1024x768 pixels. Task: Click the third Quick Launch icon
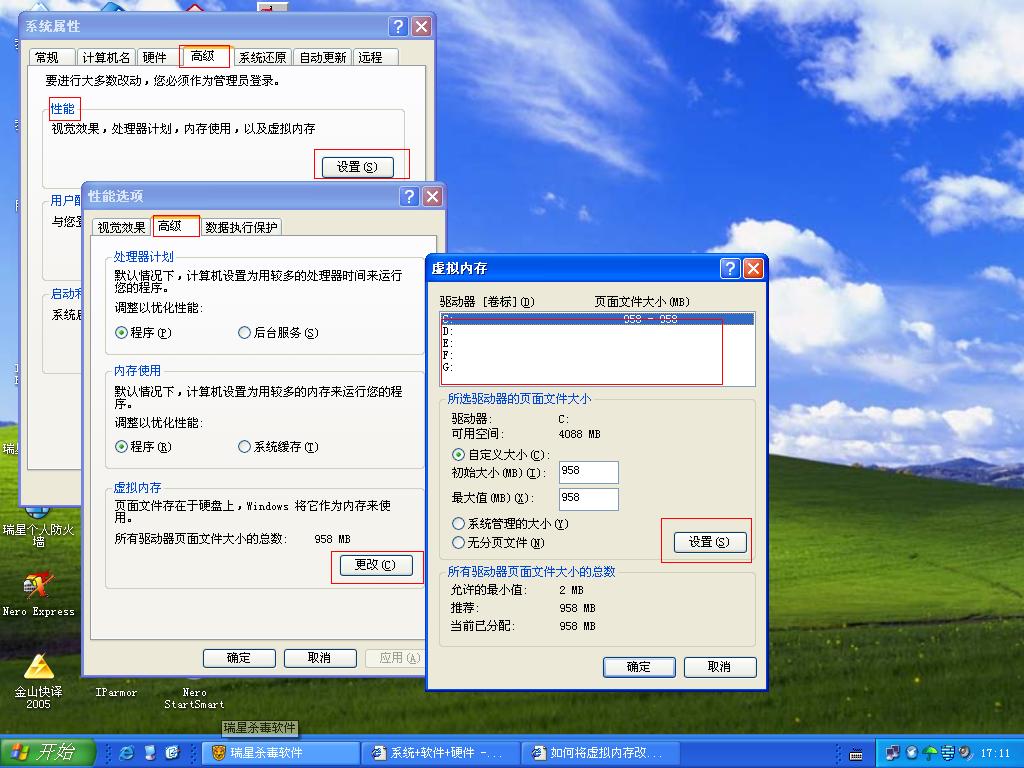pos(172,753)
